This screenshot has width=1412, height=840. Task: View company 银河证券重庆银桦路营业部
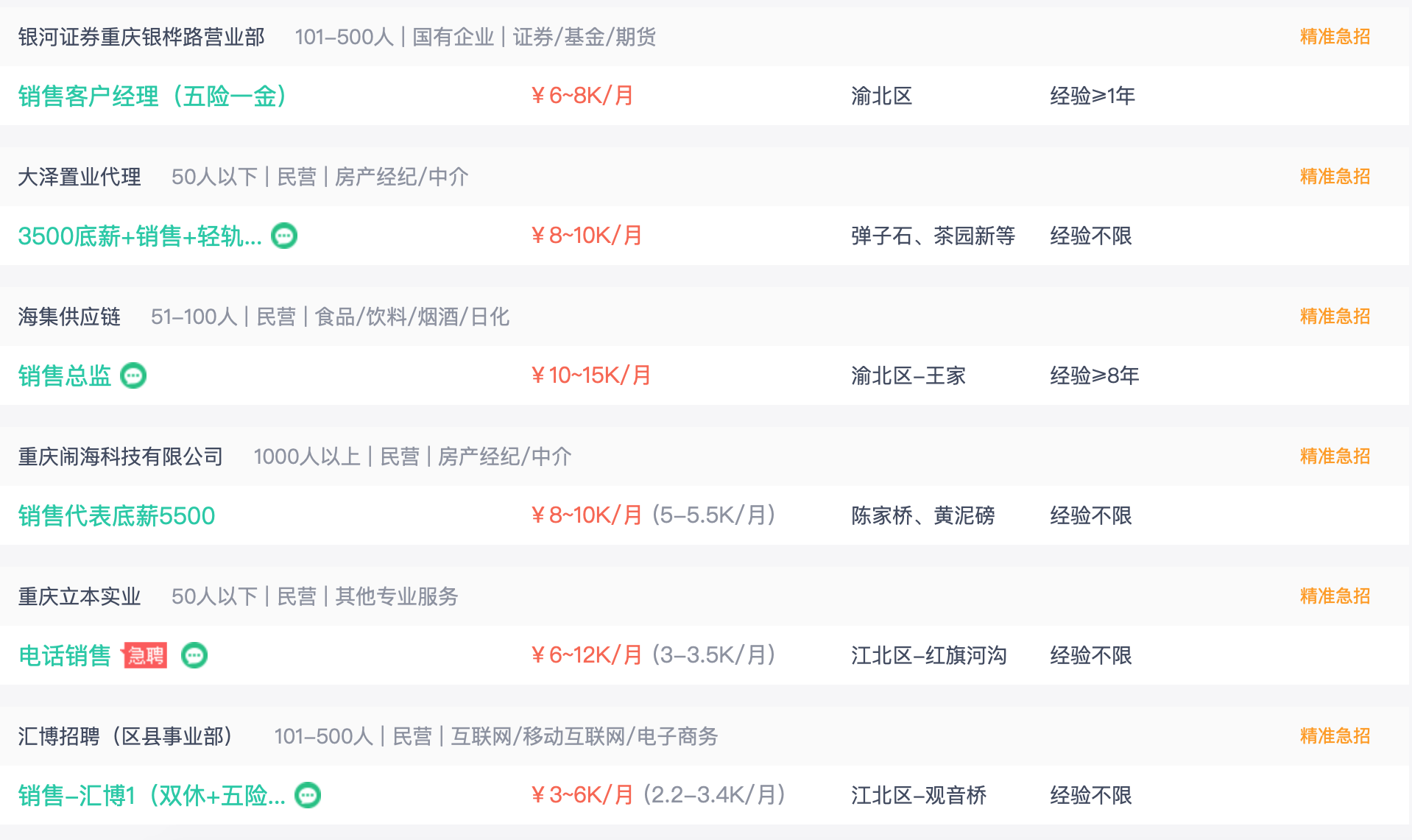141,37
